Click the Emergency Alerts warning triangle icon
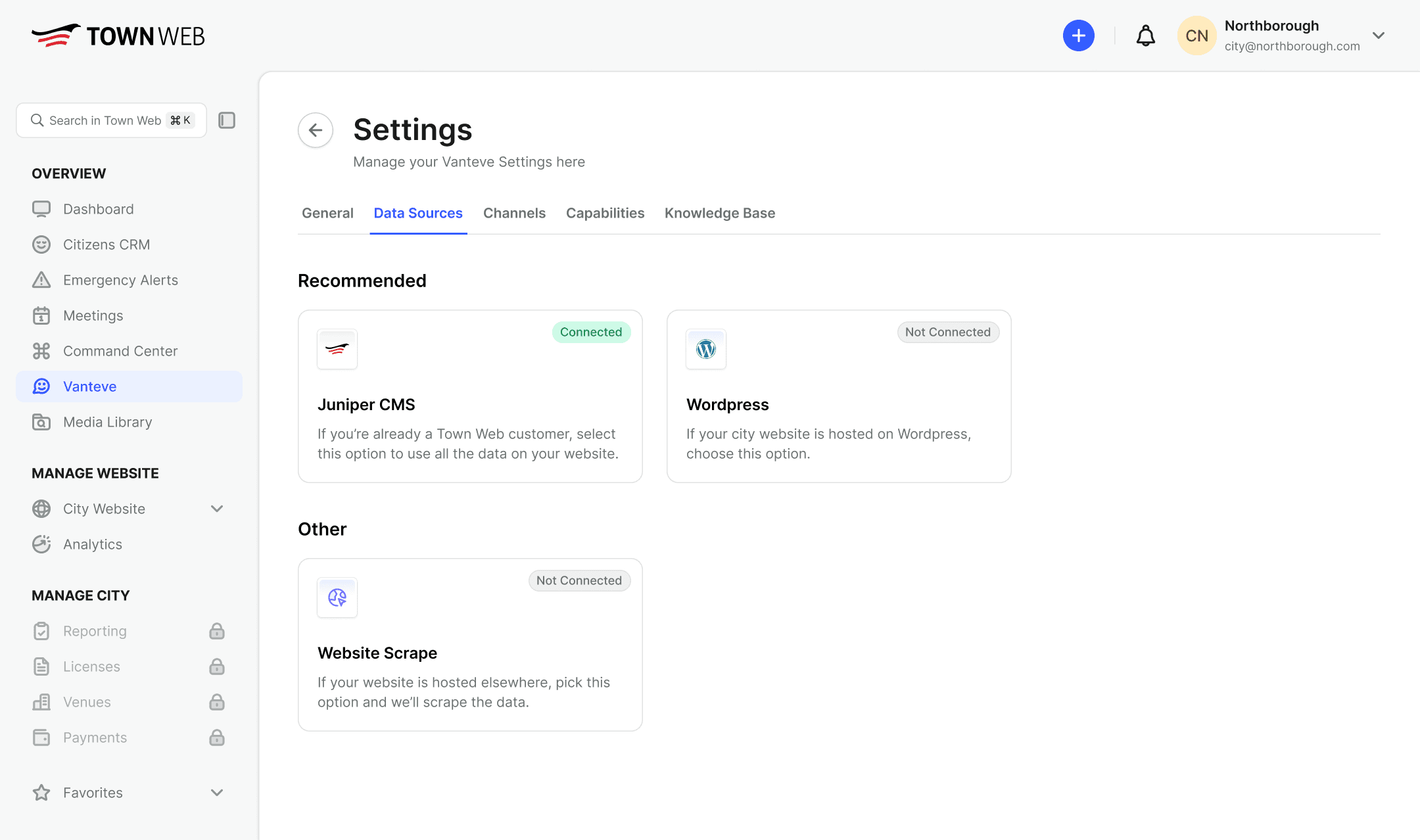The height and width of the screenshot is (840, 1420). [41, 280]
